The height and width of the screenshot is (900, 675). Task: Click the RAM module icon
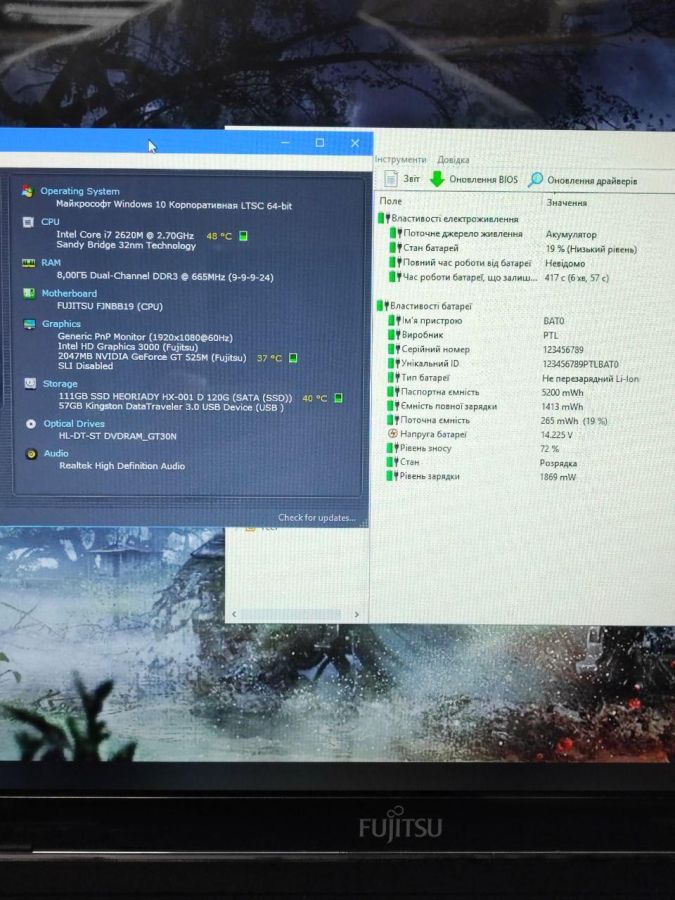[28, 263]
